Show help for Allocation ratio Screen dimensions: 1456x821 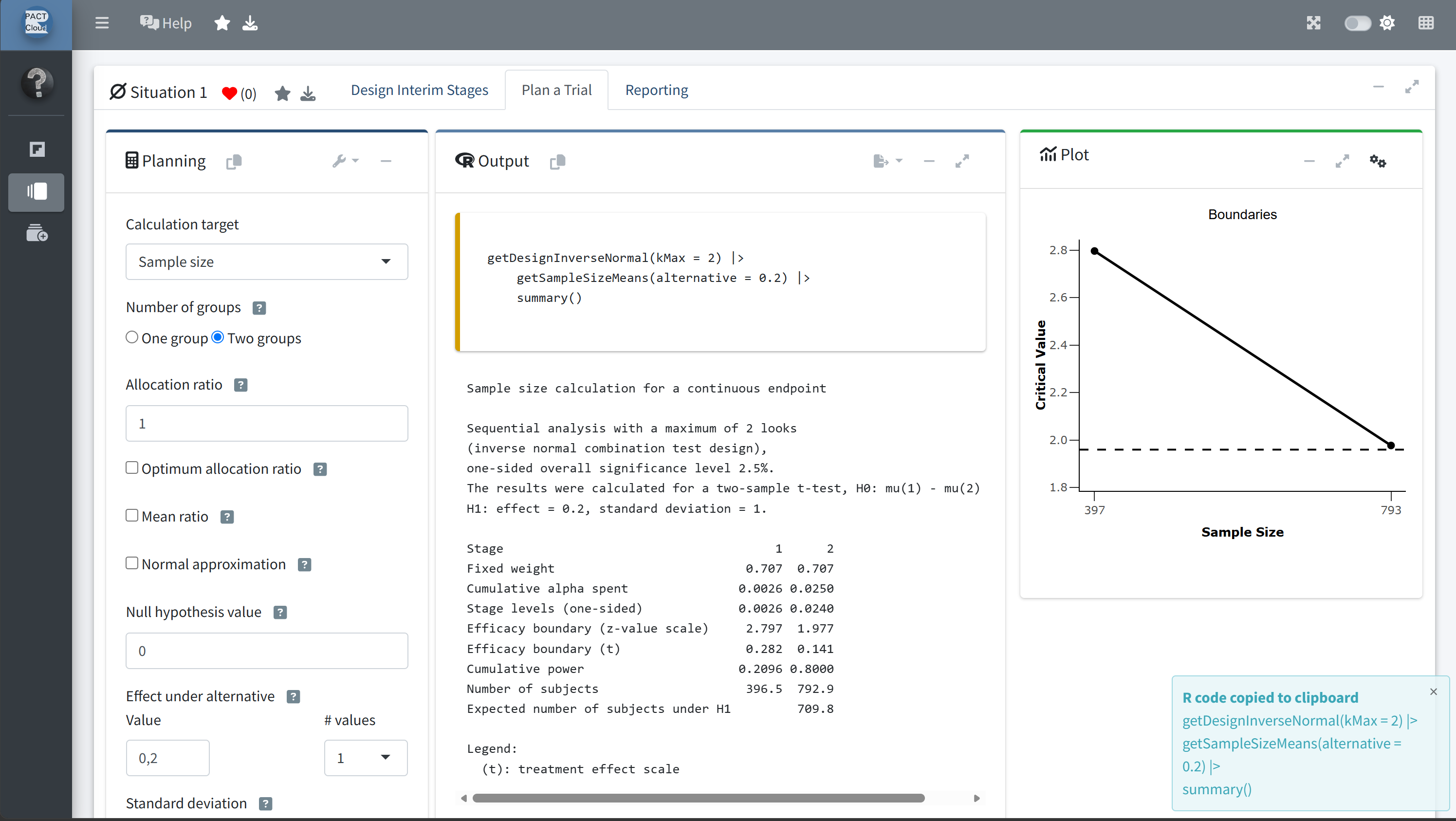click(x=241, y=385)
